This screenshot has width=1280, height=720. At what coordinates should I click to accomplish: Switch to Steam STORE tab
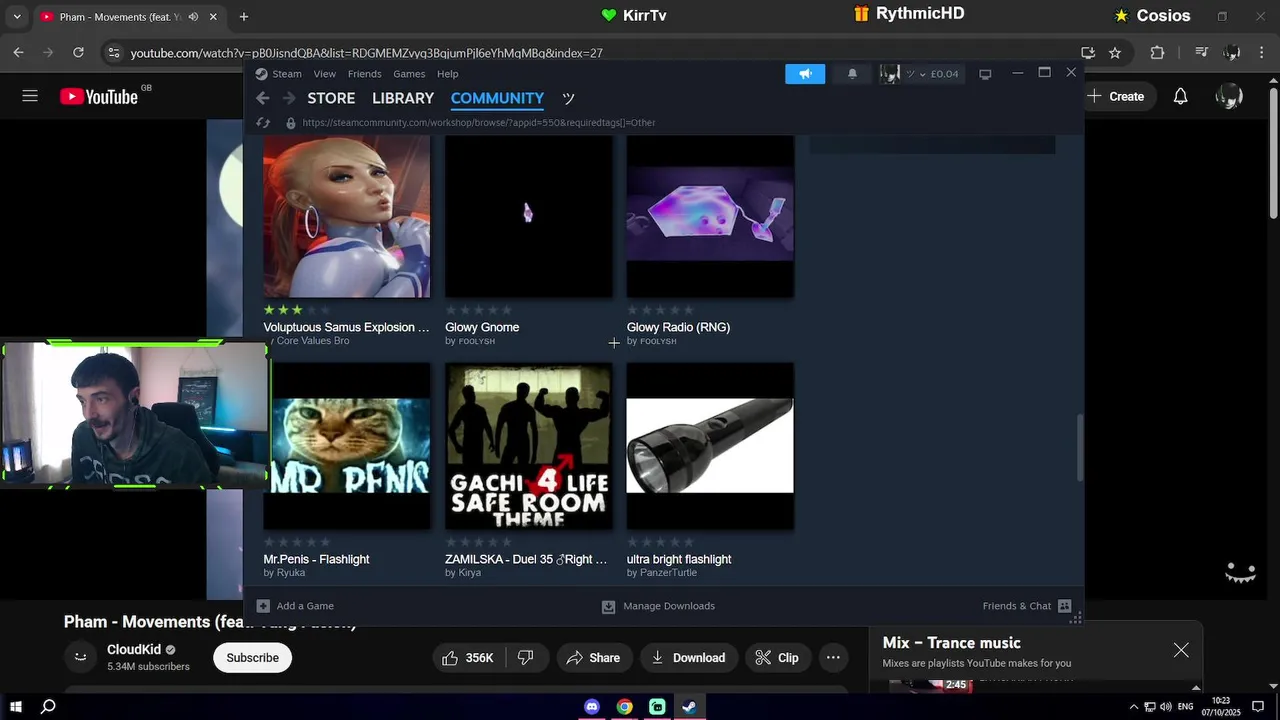[331, 98]
